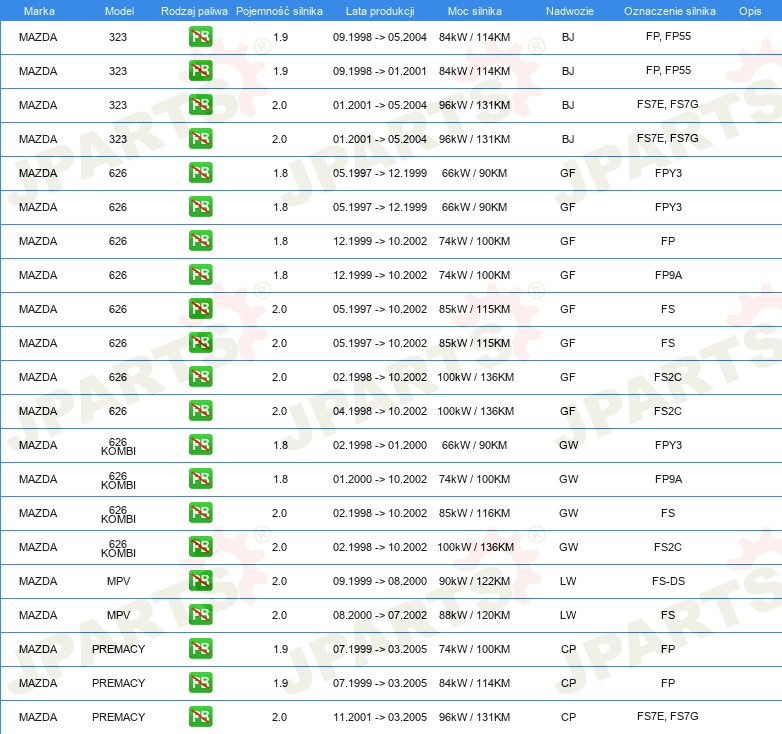
Task: Select the CP body cell in the 11.2001 -> 03.2005 row
Action: (x=568, y=717)
